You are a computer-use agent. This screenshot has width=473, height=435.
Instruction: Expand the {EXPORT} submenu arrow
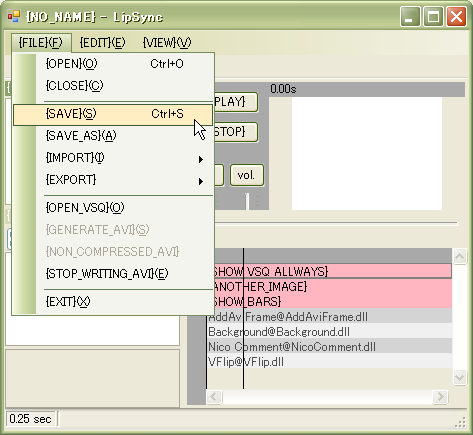click(x=201, y=181)
